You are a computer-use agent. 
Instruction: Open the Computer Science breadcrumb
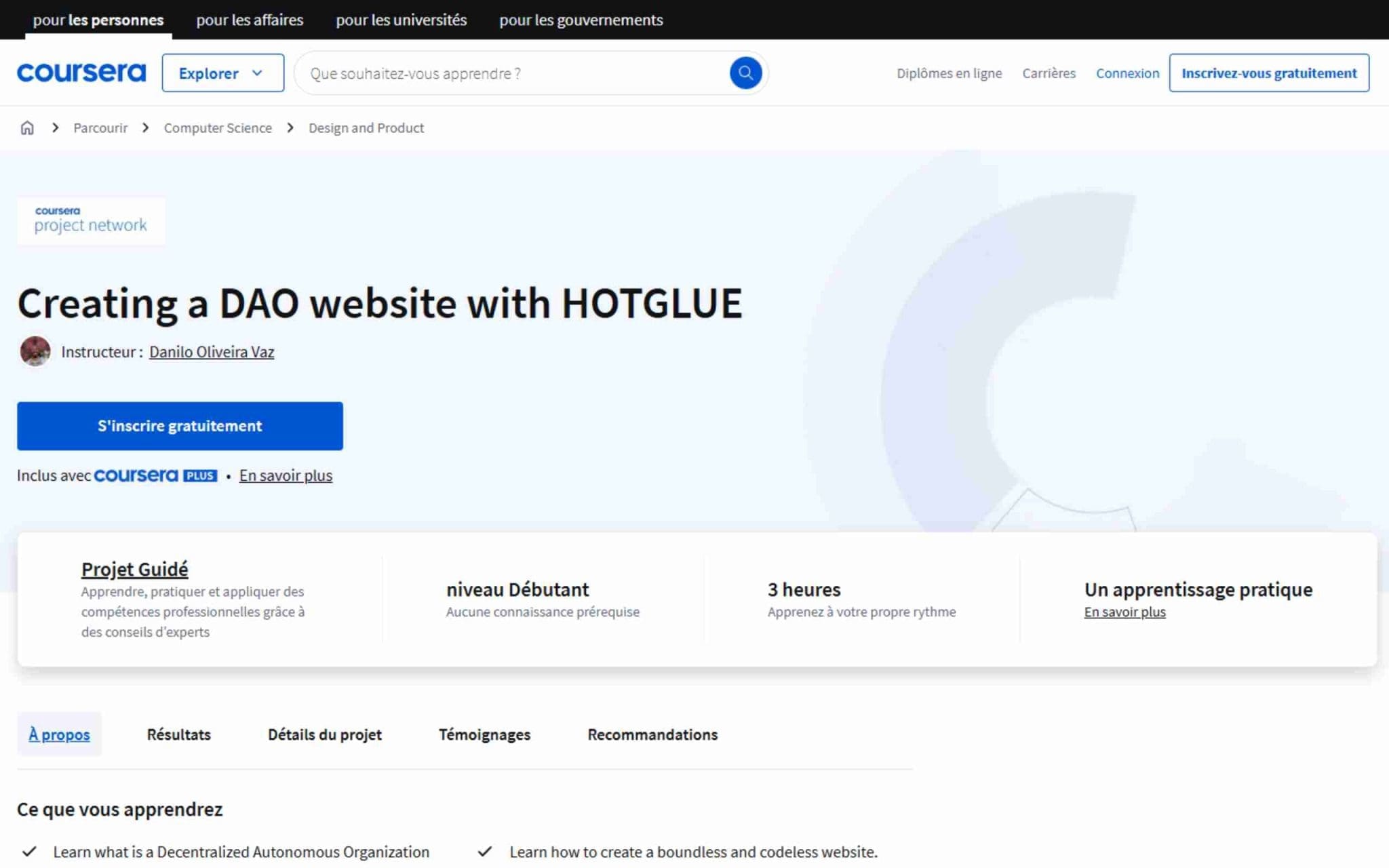pos(217,127)
